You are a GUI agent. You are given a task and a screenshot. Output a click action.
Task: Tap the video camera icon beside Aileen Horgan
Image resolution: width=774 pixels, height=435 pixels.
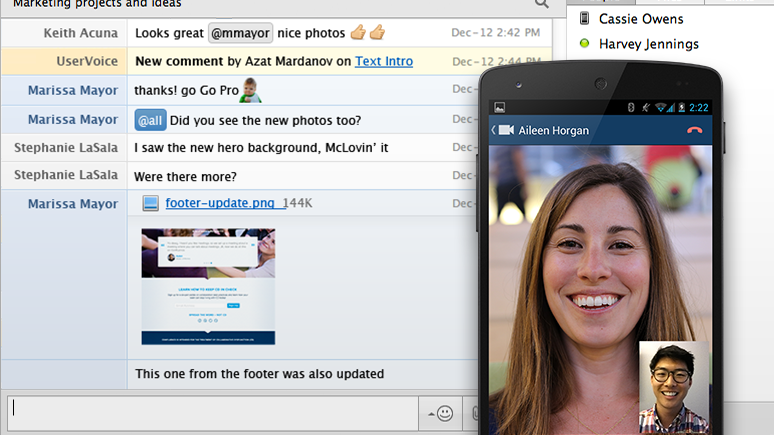pyautogui.click(x=506, y=130)
